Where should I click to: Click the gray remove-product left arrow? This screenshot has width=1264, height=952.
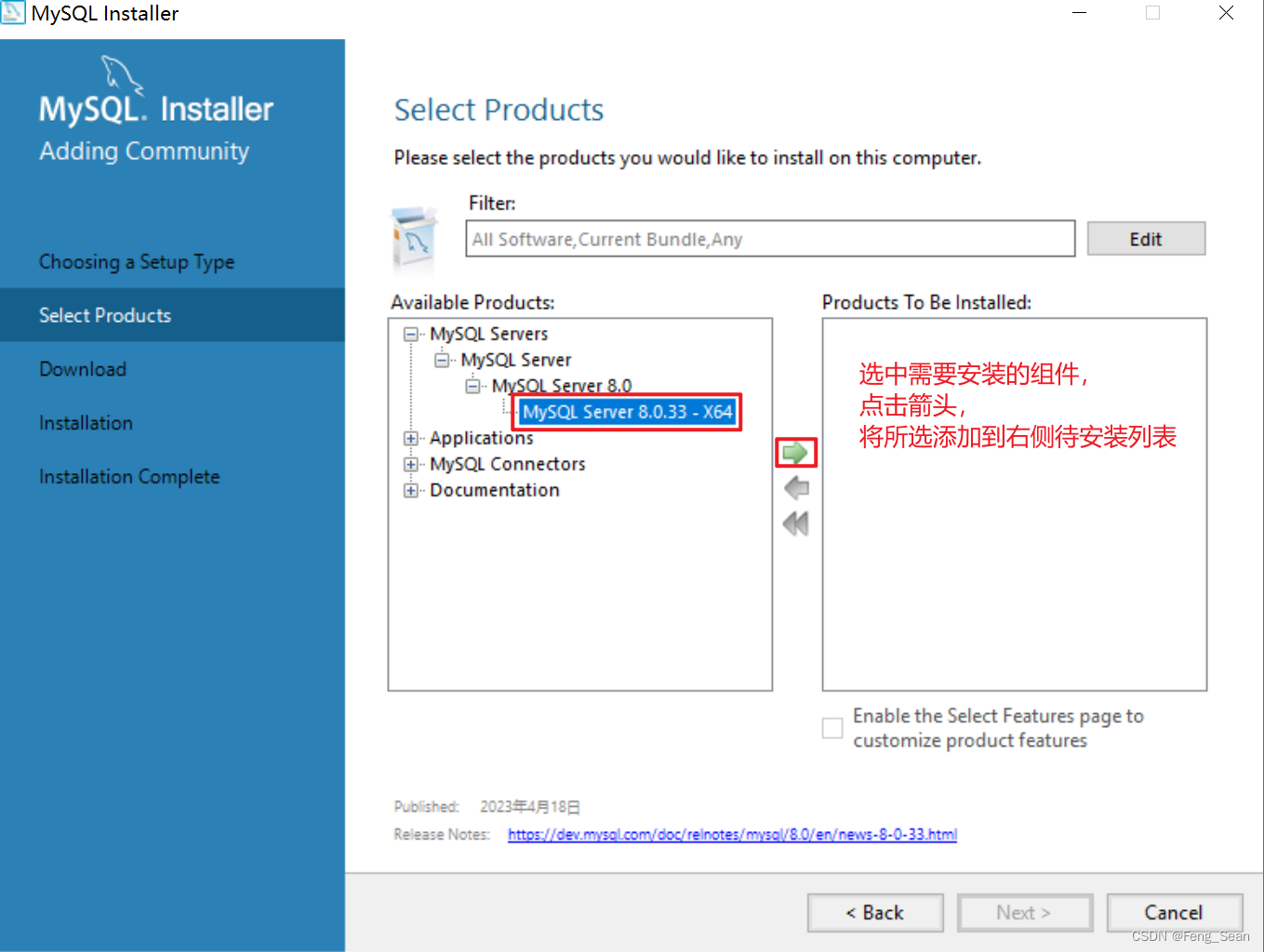[796, 488]
